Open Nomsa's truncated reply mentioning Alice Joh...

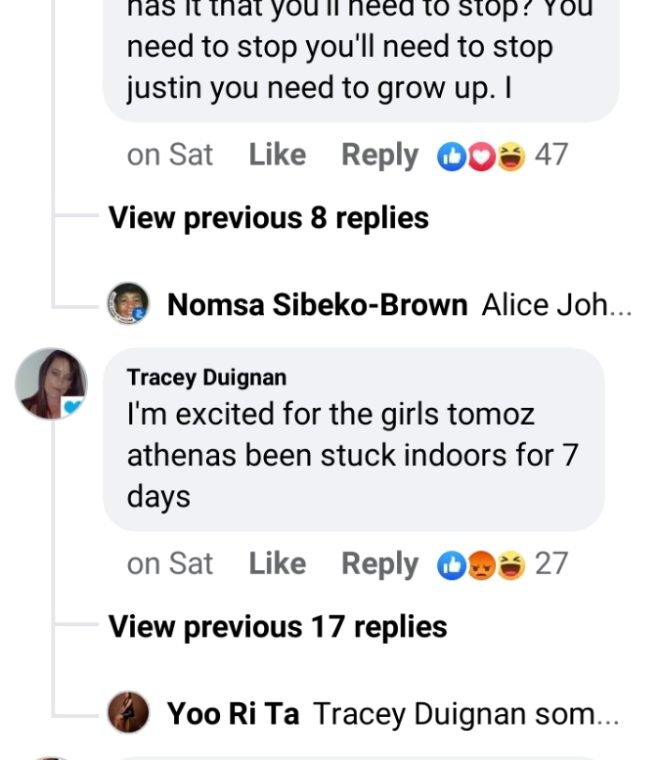click(x=556, y=304)
